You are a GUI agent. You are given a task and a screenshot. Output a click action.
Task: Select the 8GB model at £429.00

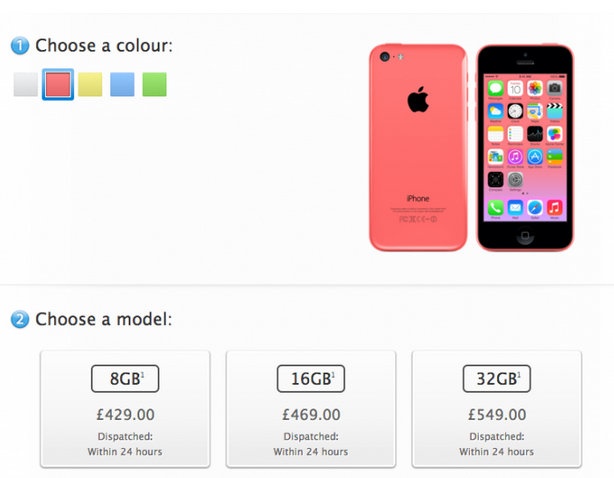point(125,409)
